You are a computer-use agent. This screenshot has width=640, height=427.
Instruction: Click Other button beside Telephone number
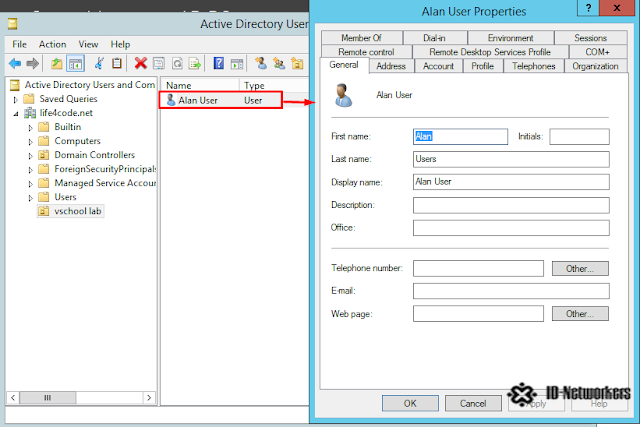[580, 269]
